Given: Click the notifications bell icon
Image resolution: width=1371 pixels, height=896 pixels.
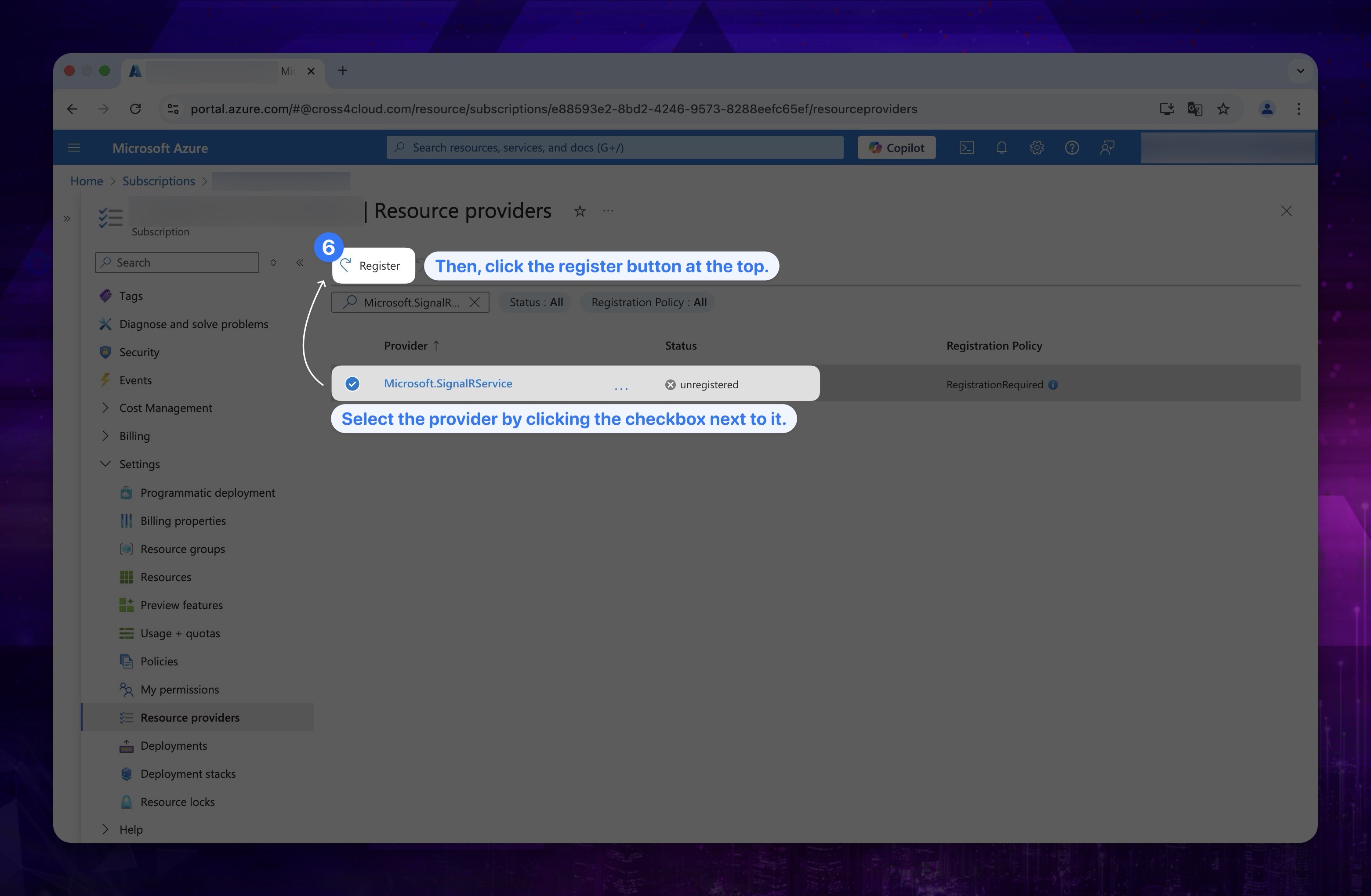Looking at the screenshot, I should 1001,148.
